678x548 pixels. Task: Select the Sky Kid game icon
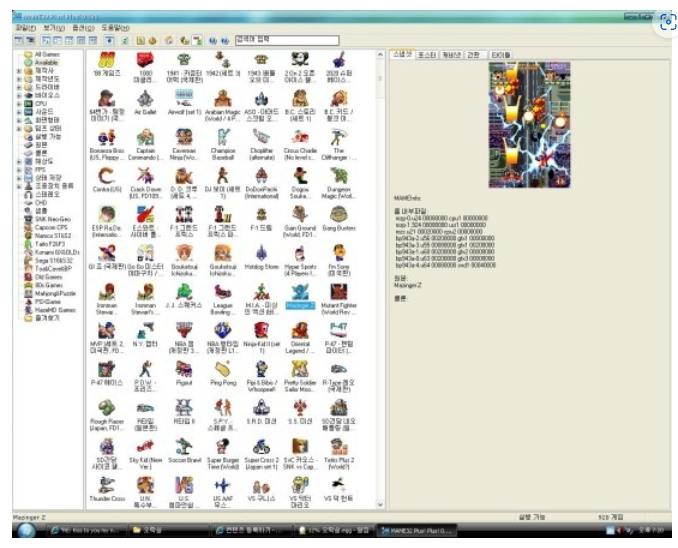[145, 454]
